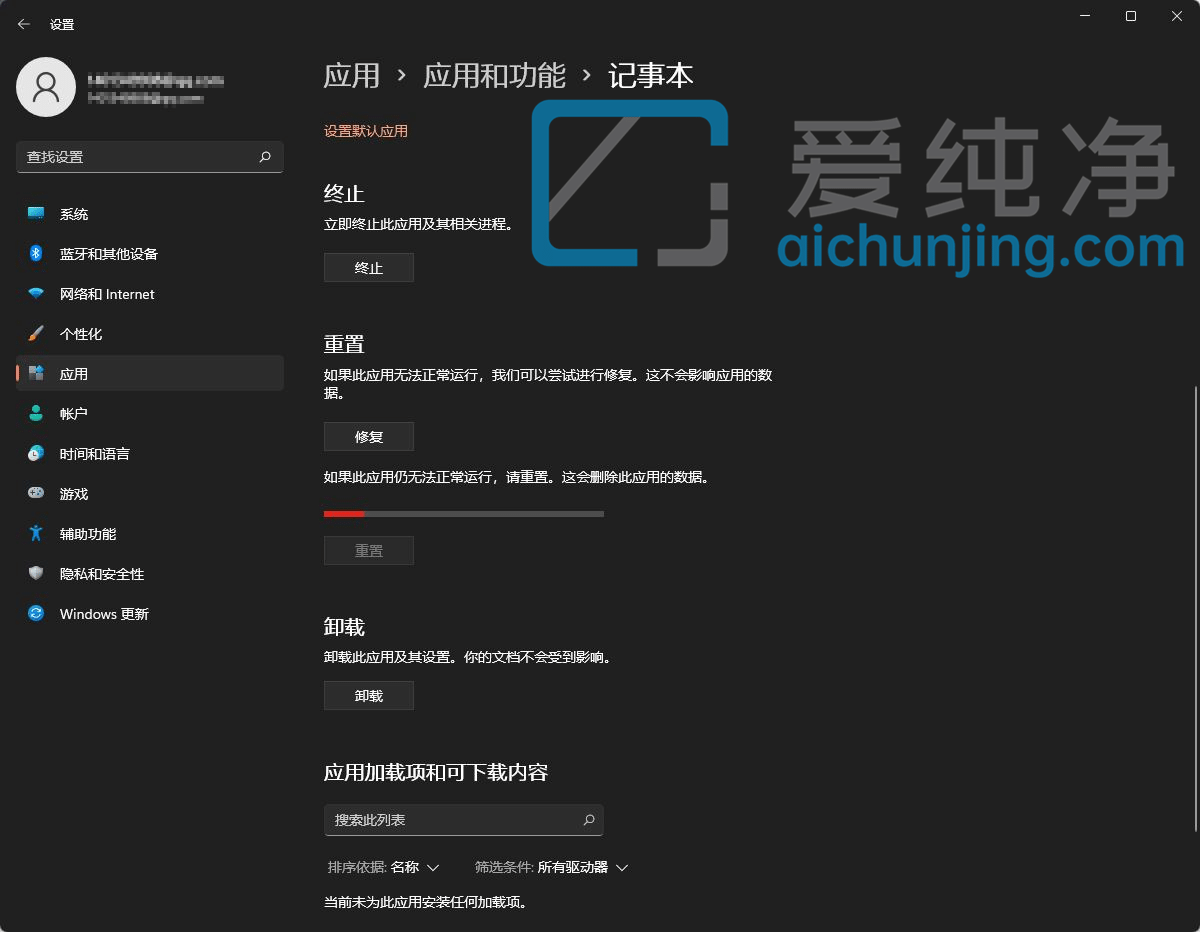Open 设置默认应用 link
1200x932 pixels.
366,130
